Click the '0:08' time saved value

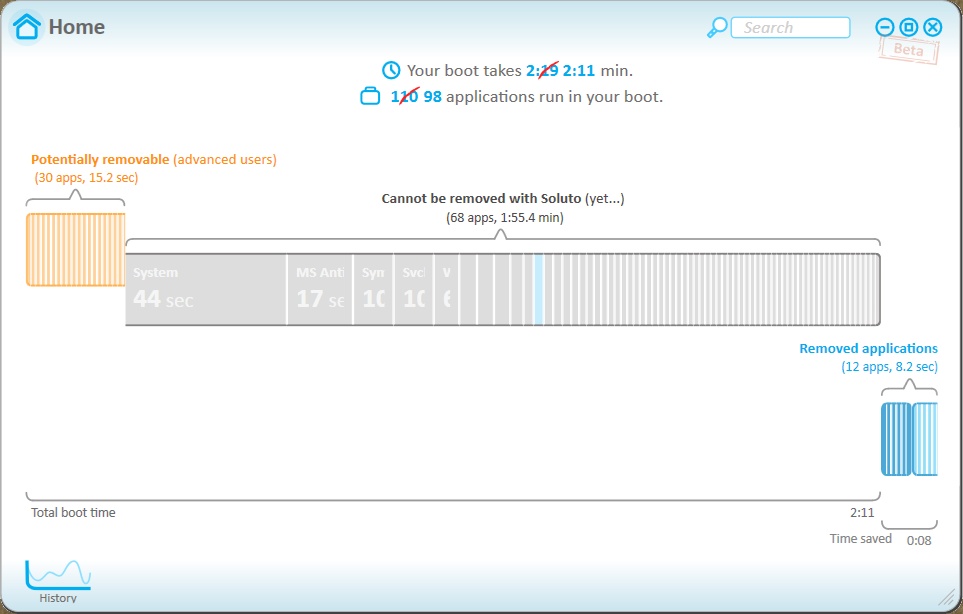(919, 540)
